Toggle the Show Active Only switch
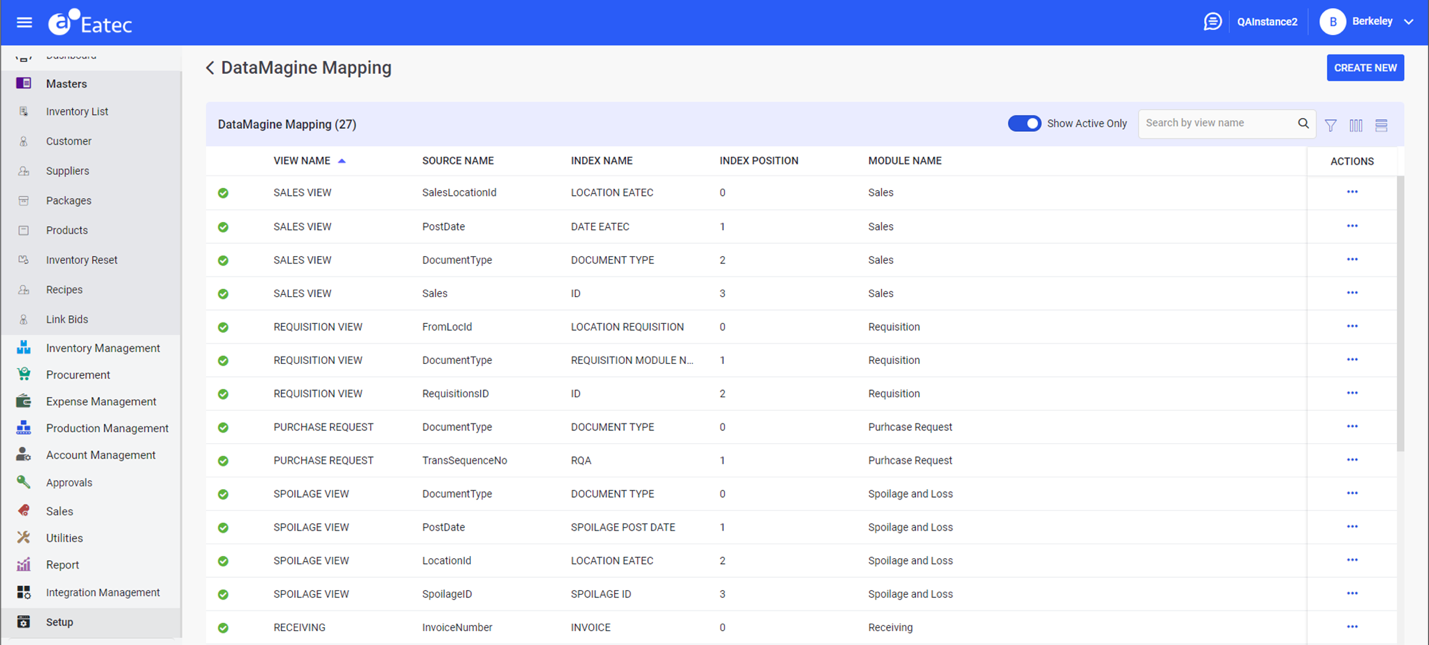This screenshot has width=1429, height=645. point(1024,124)
